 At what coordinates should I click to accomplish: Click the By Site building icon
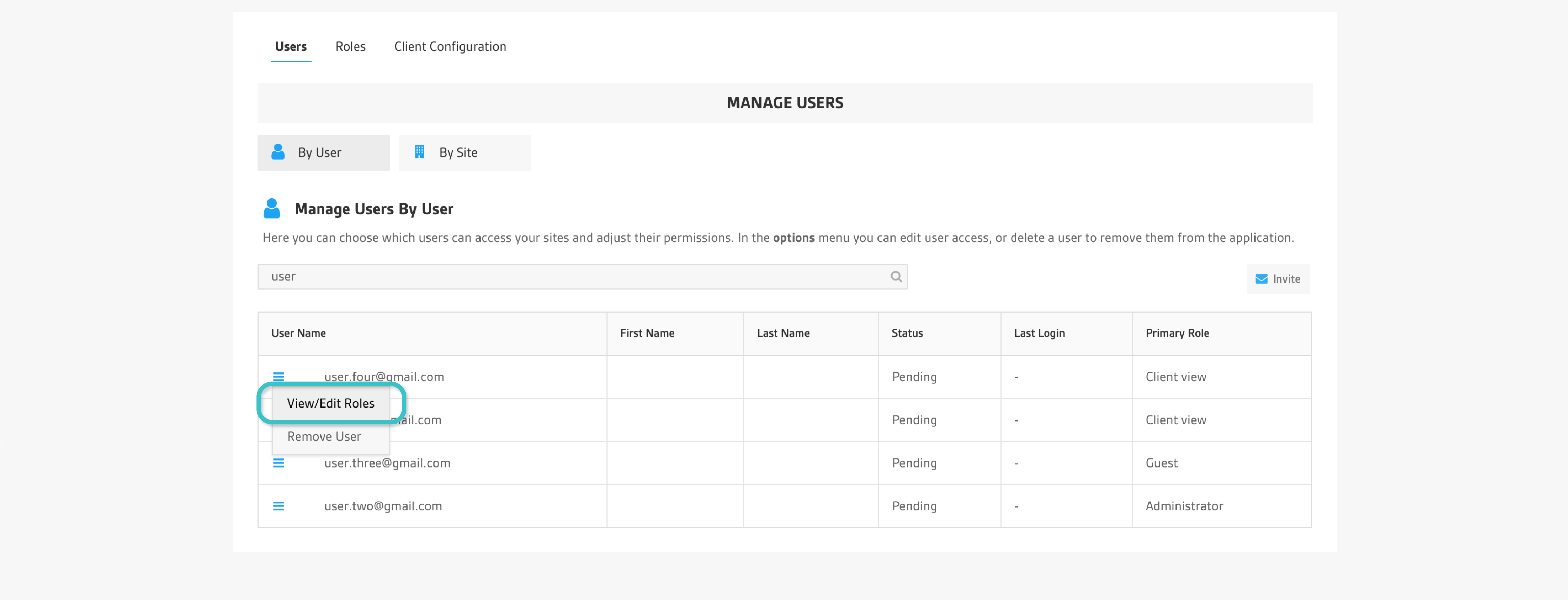point(419,152)
